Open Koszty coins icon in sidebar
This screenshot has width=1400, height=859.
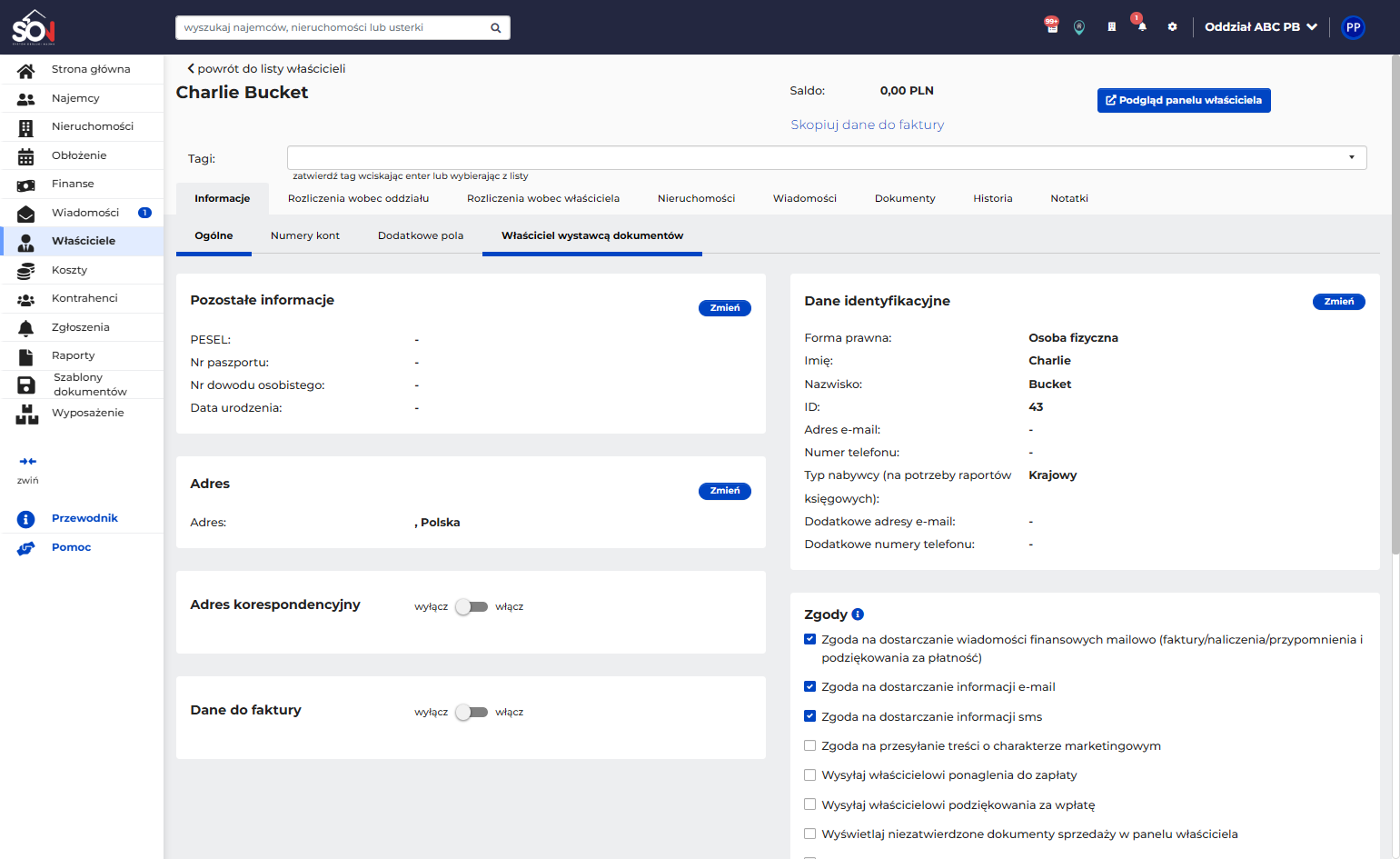click(x=26, y=271)
